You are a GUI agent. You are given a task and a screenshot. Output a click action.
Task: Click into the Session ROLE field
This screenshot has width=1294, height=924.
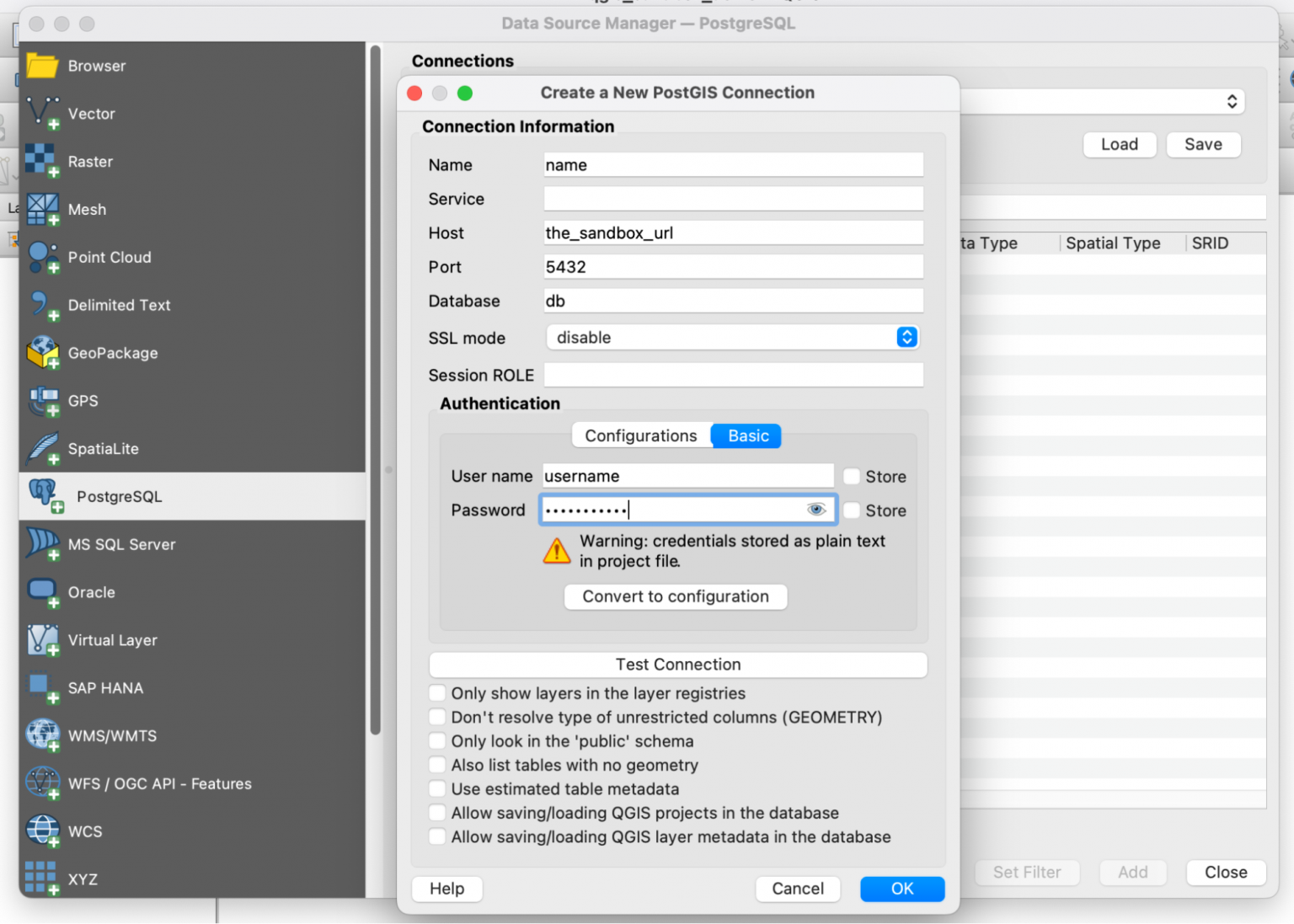click(x=733, y=375)
